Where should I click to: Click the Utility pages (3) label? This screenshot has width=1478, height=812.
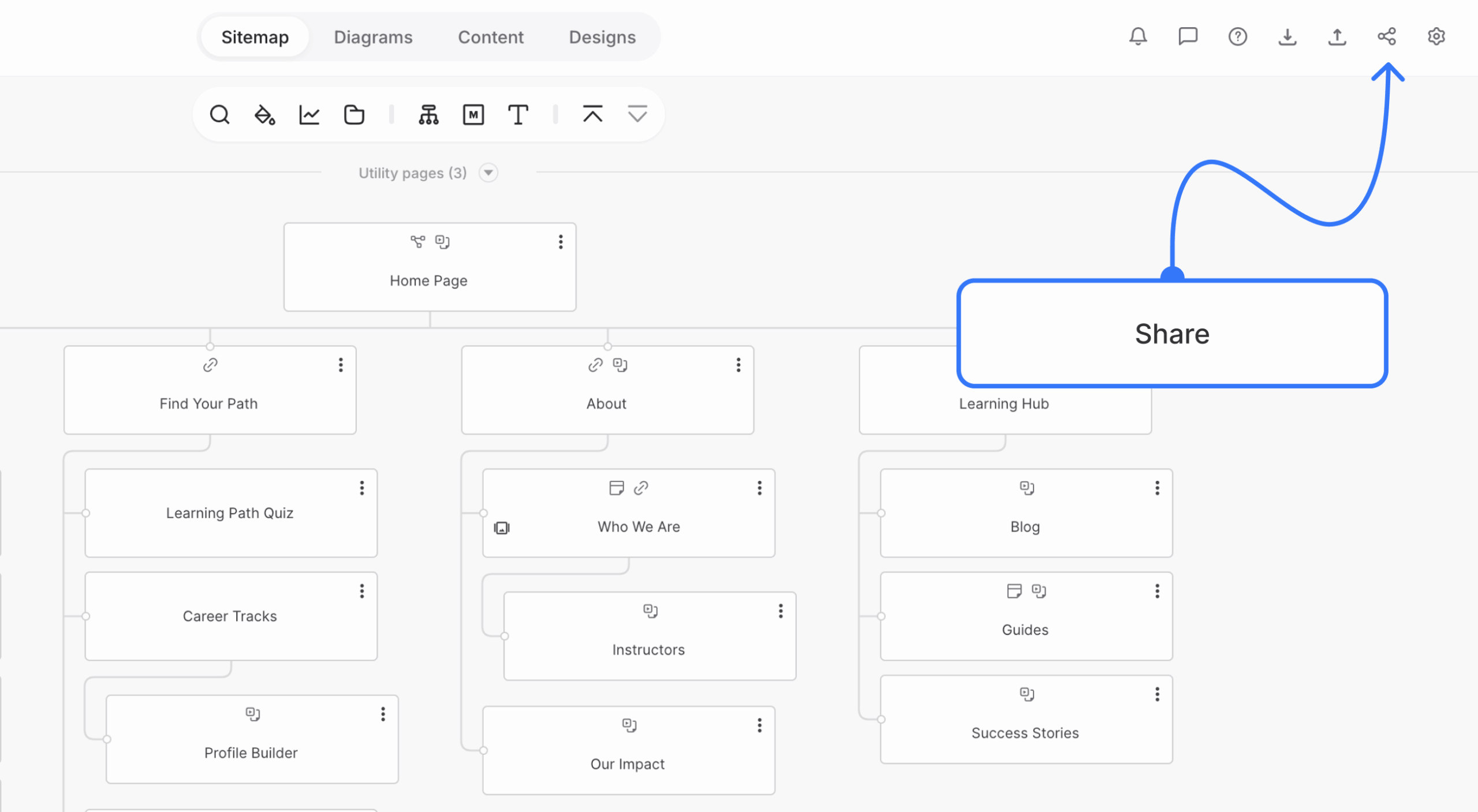click(x=412, y=173)
